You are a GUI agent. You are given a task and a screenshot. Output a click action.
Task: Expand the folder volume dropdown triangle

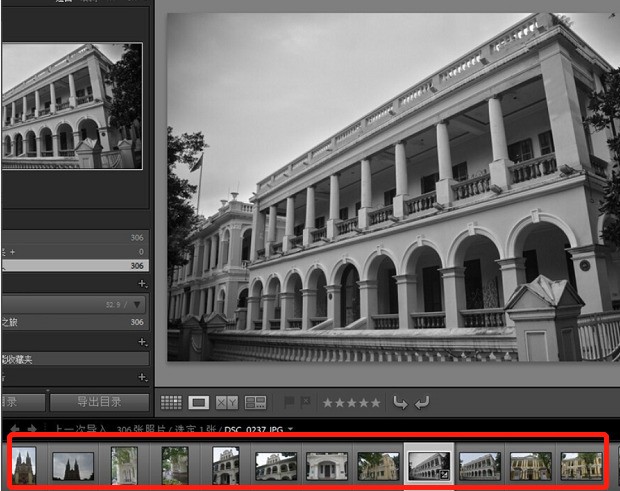(138, 303)
